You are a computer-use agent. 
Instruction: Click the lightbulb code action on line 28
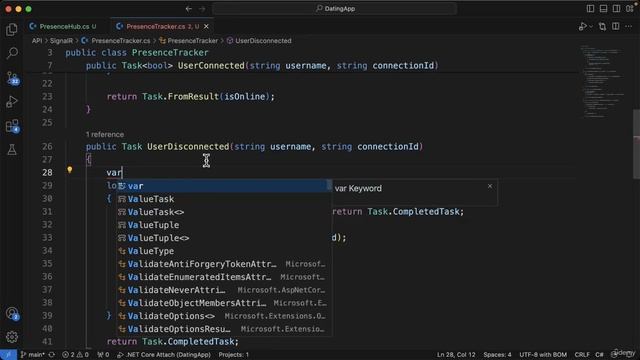tap(70, 169)
